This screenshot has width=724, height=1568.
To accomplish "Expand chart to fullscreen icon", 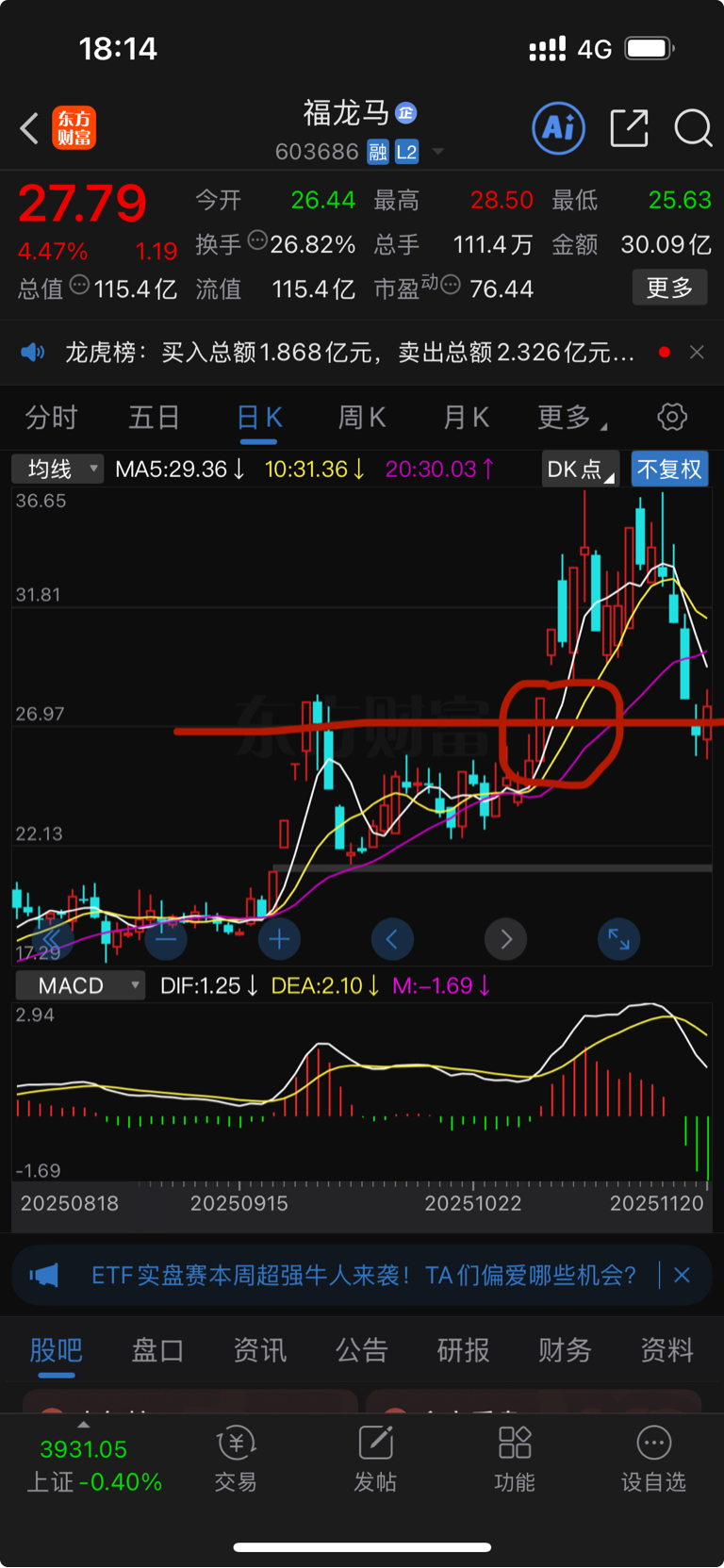I will (618, 939).
